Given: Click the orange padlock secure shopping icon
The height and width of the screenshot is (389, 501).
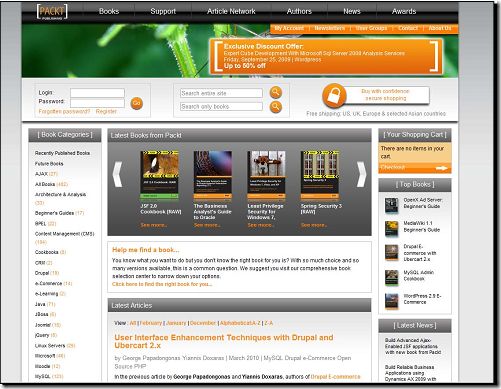Looking at the screenshot, I should coord(334,96).
